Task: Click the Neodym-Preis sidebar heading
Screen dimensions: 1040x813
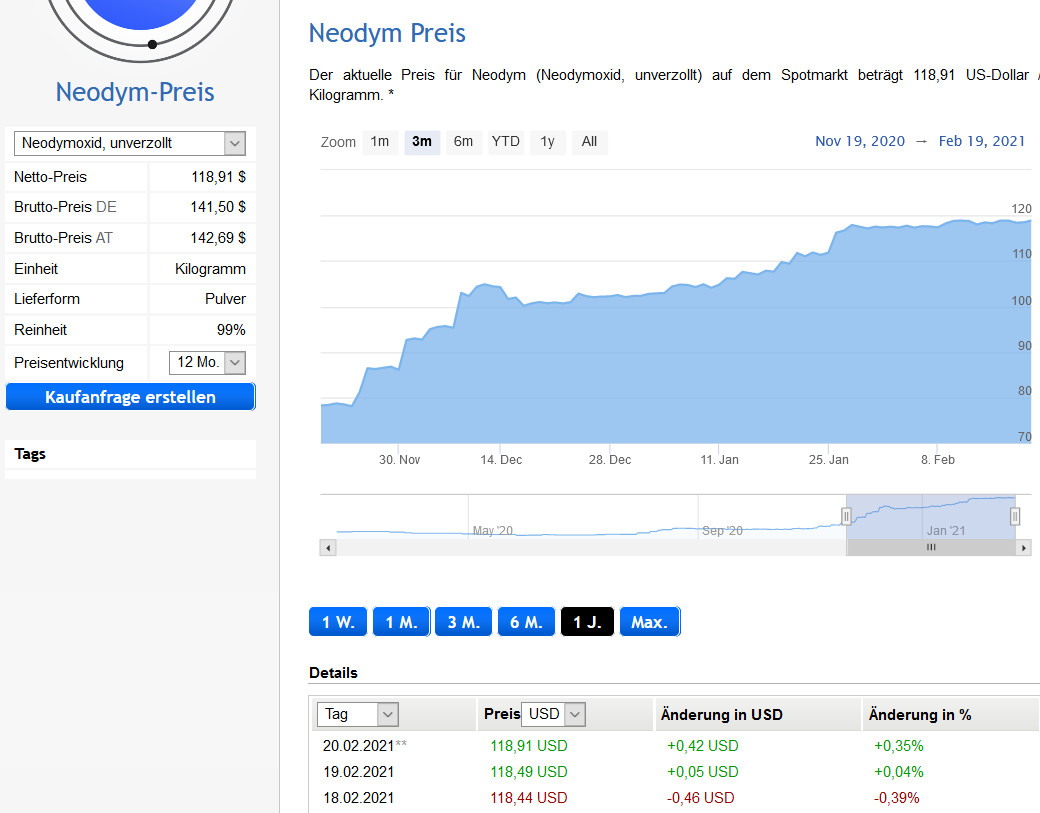Action: [135, 92]
